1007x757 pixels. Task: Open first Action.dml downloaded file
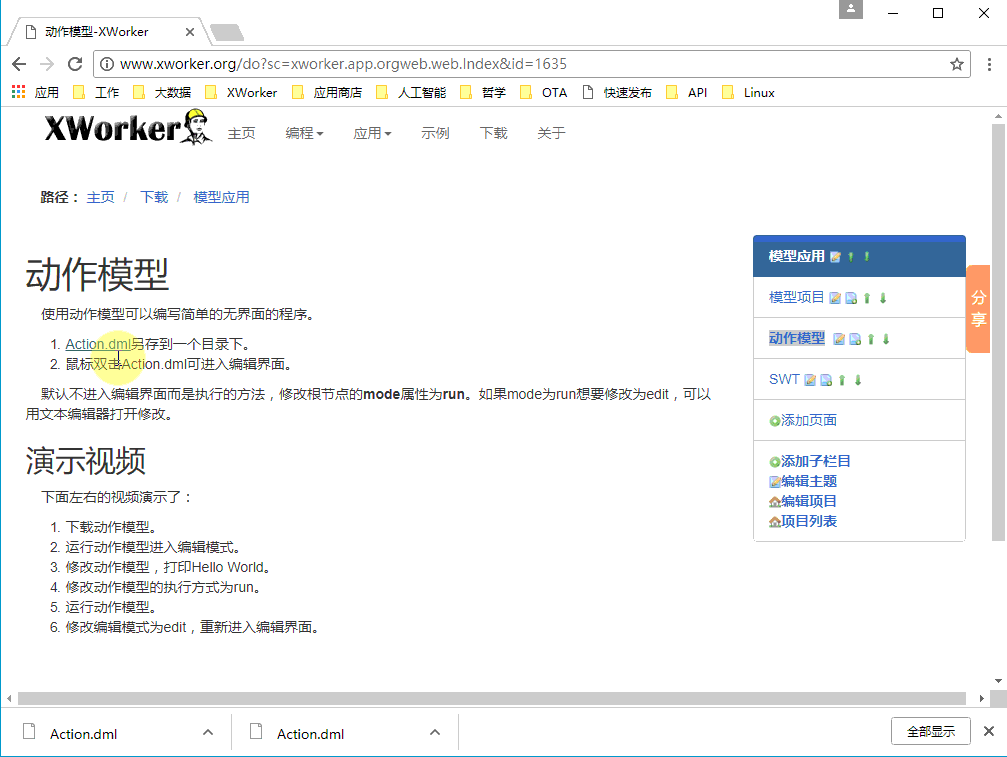tap(83, 734)
